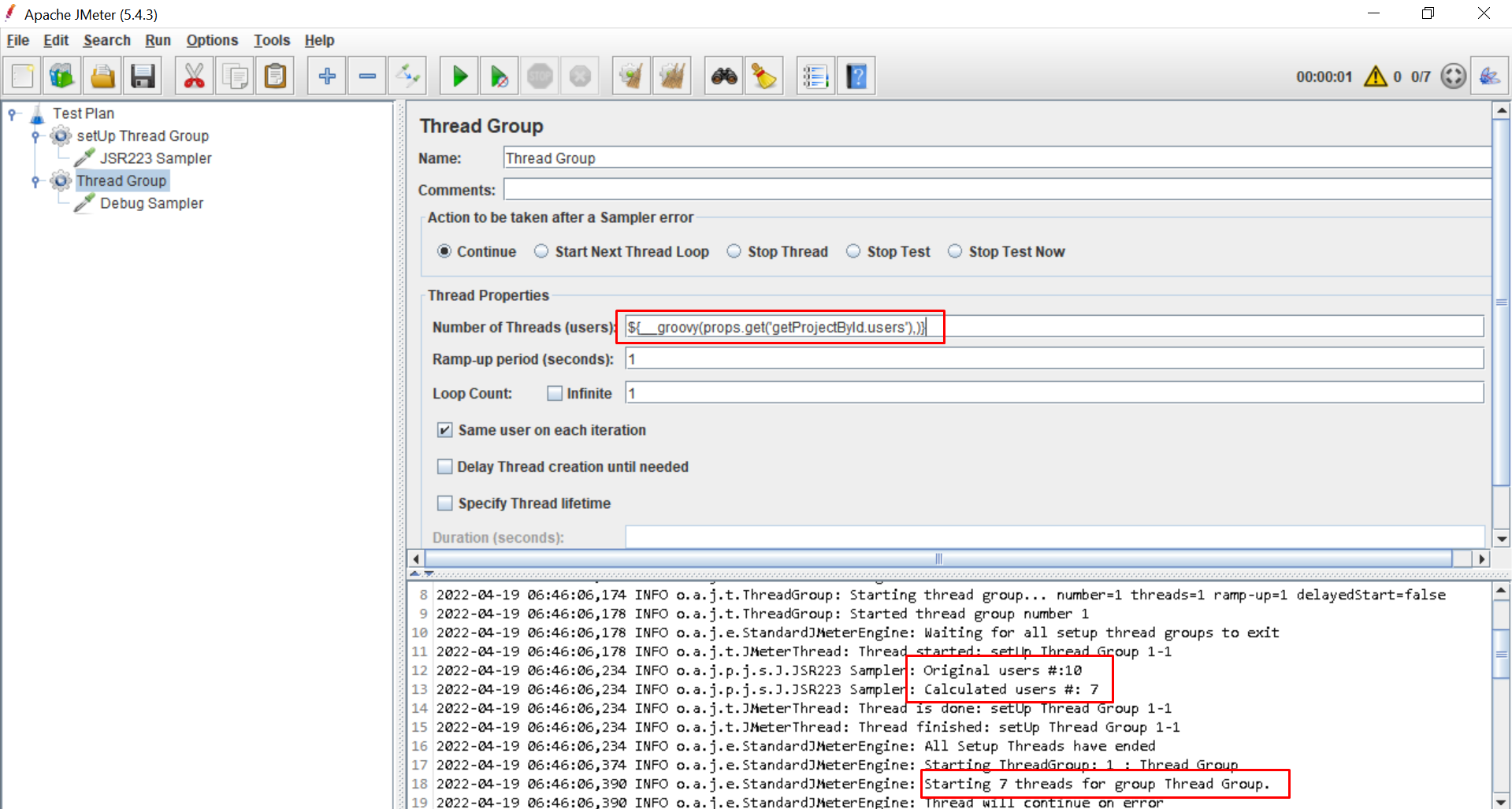The width and height of the screenshot is (1512, 809).
Task: Select JSR223 Sampler in the tree
Action: pos(155,158)
